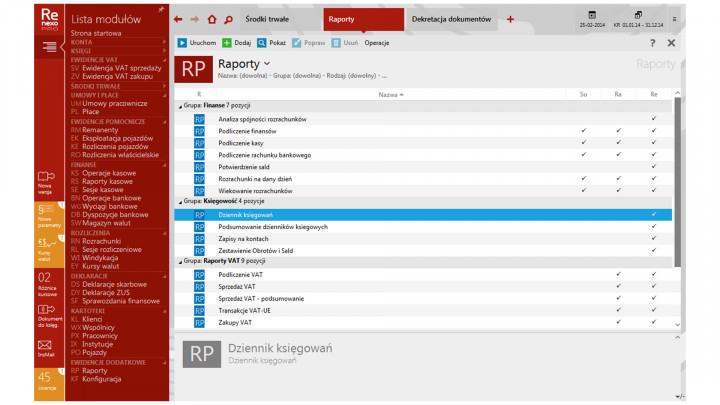Collapse the Grupa: Finanse group
Image resolution: width=720 pixels, height=405 pixels.
(x=178, y=106)
